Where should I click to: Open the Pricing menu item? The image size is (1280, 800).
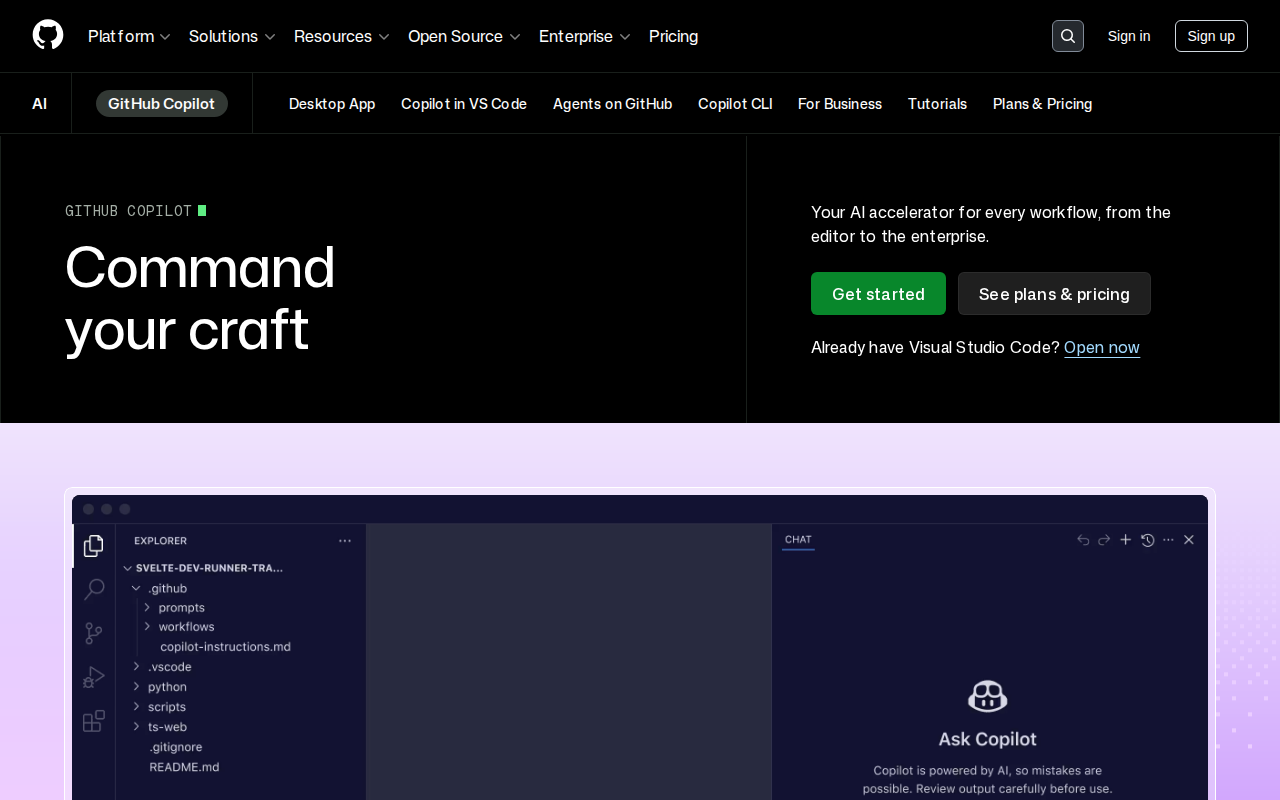point(674,36)
